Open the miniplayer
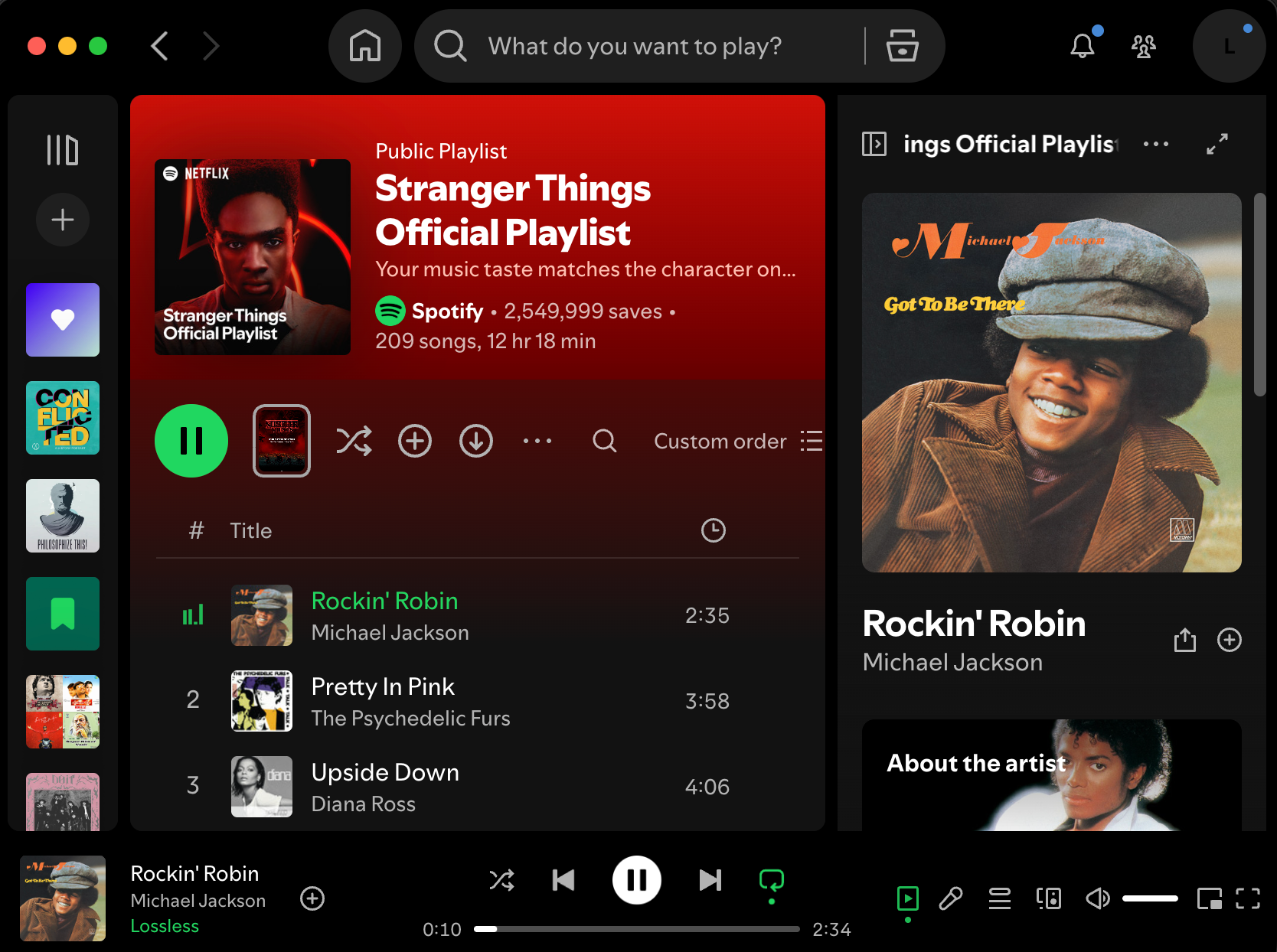1277x952 pixels. pyautogui.click(x=1210, y=898)
